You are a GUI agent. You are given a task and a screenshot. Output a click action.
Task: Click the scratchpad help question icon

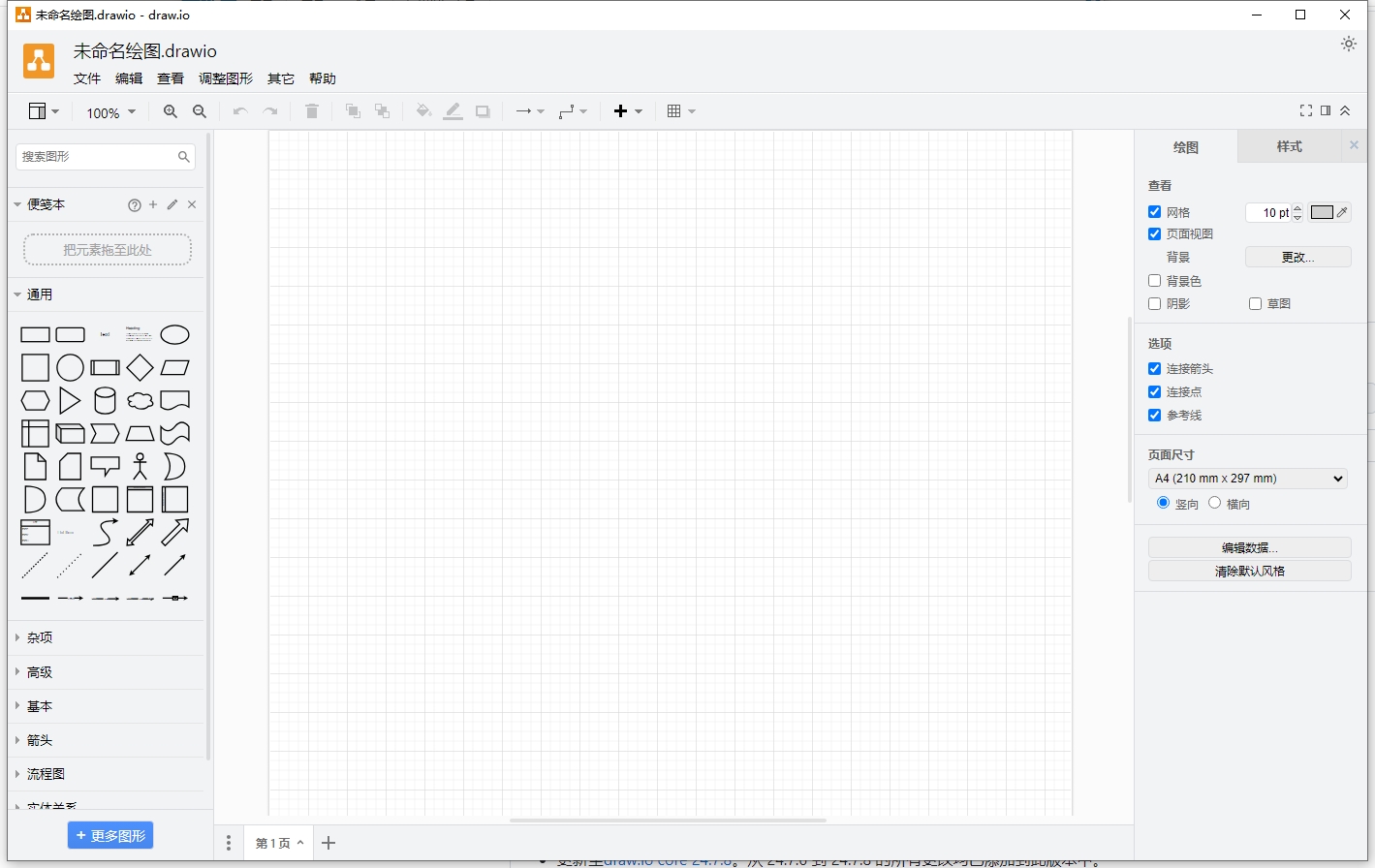point(135,205)
